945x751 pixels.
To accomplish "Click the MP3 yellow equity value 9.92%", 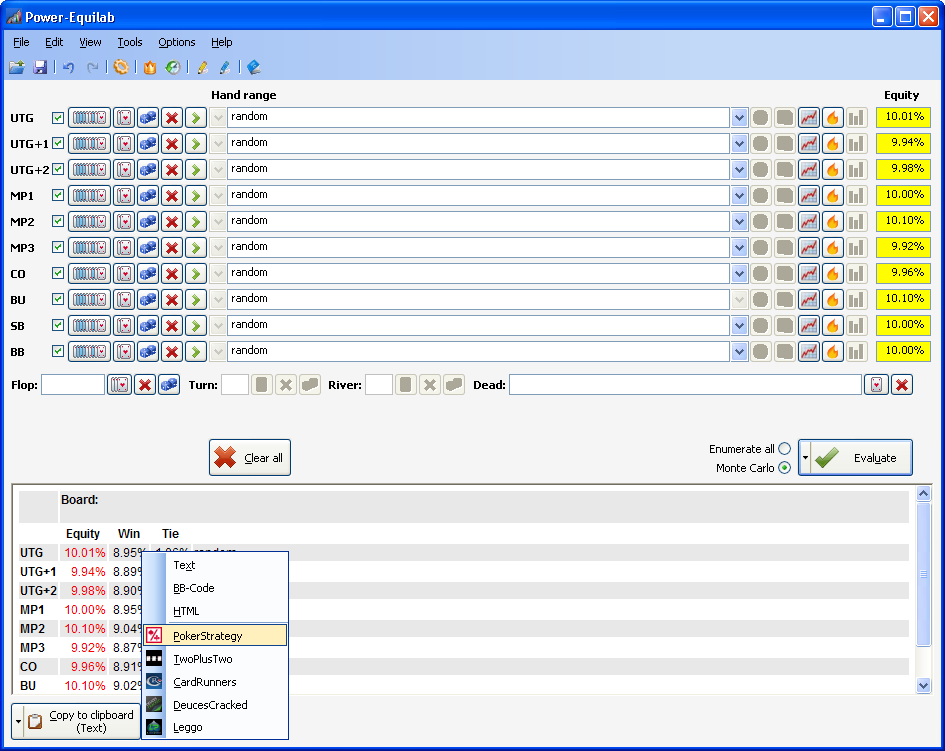I will click(x=903, y=247).
